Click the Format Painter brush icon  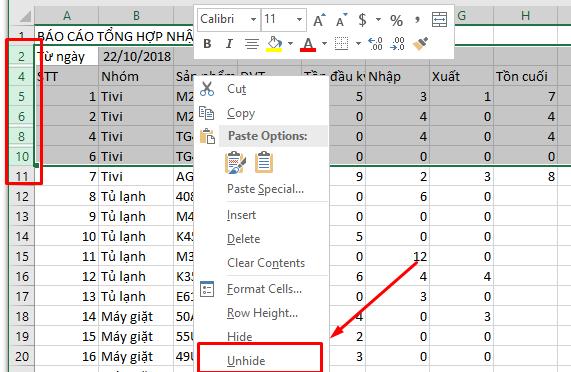420,44
